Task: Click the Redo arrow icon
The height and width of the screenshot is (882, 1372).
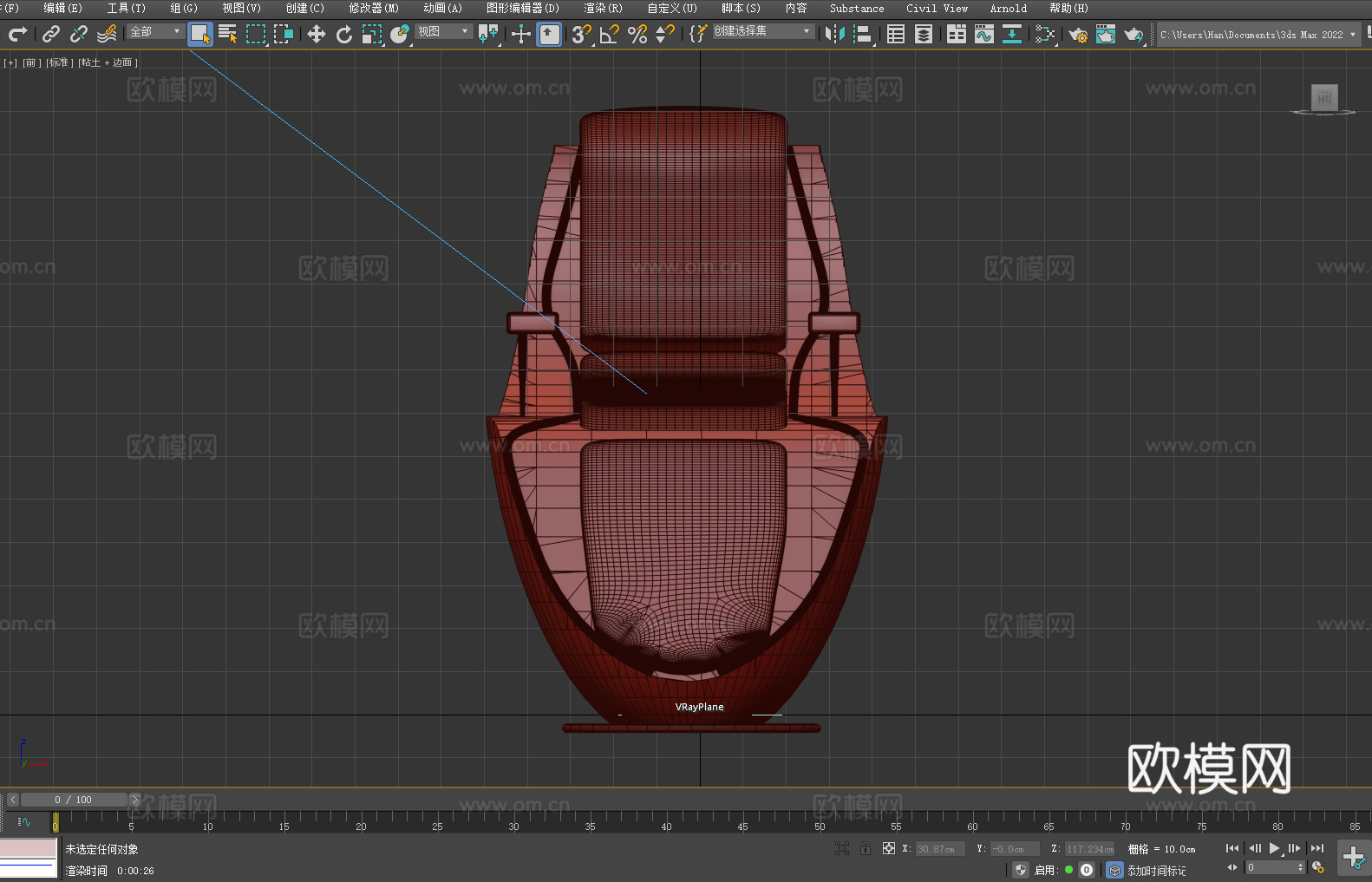Action: [x=17, y=34]
